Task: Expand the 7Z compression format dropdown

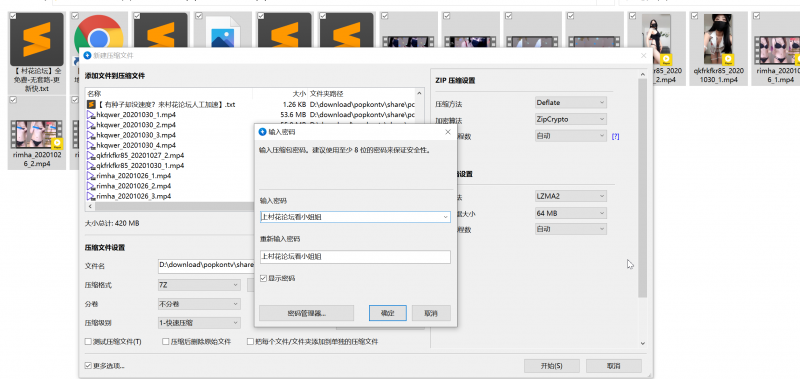Action: [199, 285]
